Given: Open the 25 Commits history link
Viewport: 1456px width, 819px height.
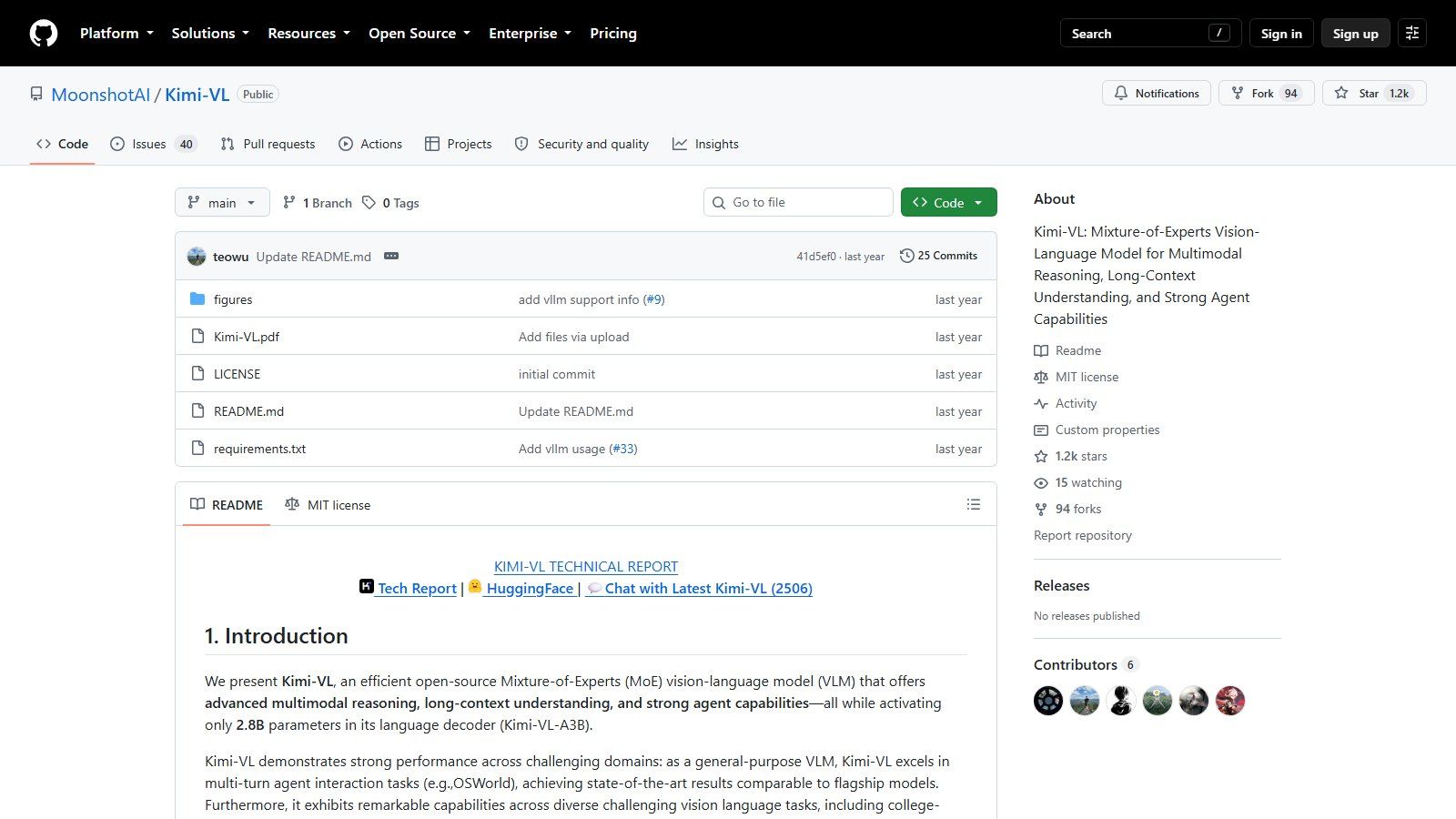Looking at the screenshot, I should click(938, 256).
